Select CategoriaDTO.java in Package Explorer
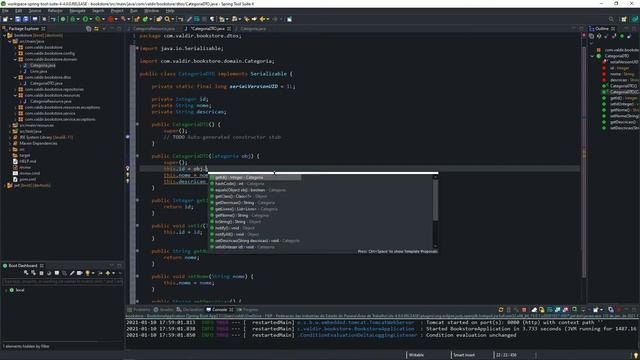The width and height of the screenshot is (640, 360). (x=46, y=83)
